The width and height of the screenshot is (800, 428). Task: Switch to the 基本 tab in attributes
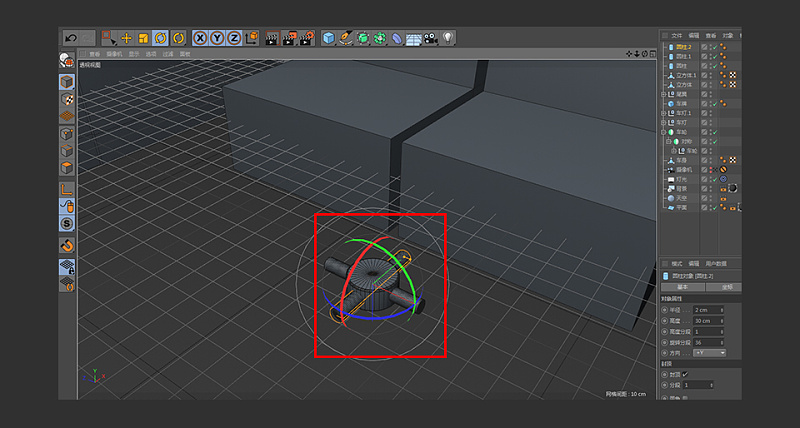pyautogui.click(x=683, y=287)
